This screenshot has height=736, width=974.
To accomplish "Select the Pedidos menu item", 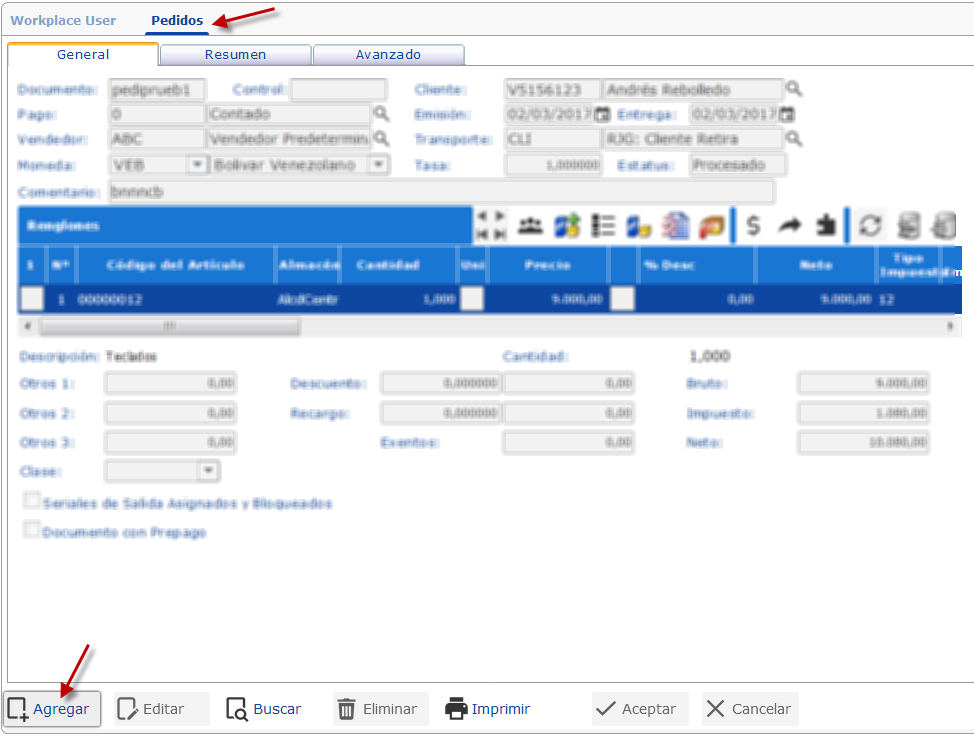I will (176, 19).
